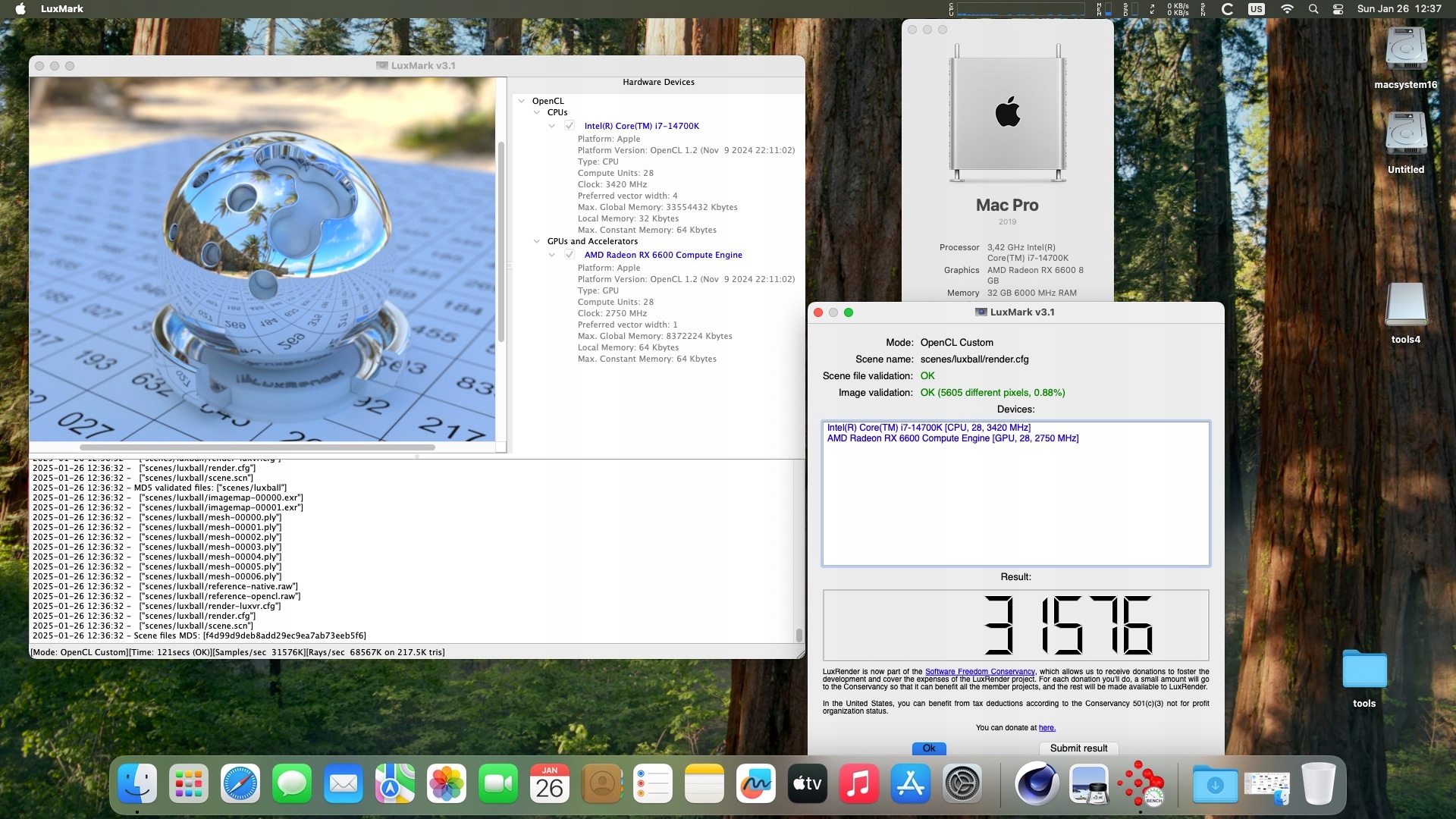Open the tools folder on desktop

click(1363, 670)
